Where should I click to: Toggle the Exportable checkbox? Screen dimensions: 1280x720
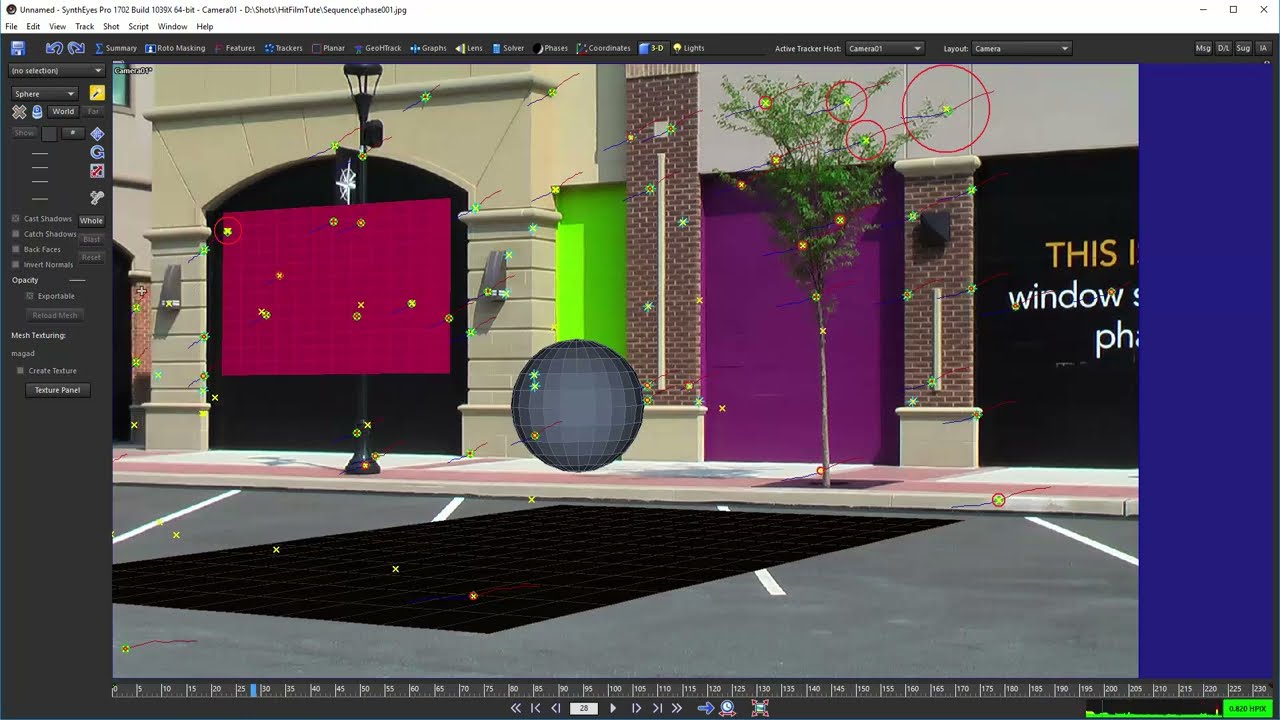click(x=30, y=296)
